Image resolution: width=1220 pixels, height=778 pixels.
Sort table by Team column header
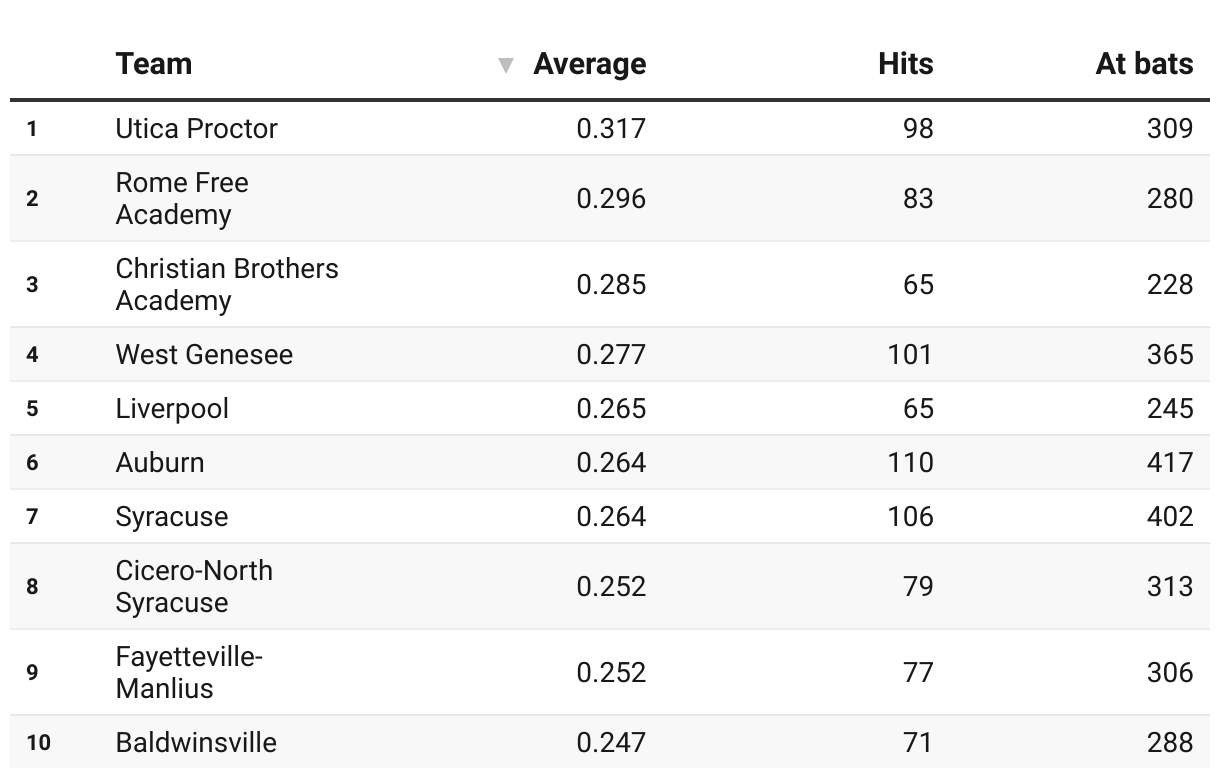(154, 64)
